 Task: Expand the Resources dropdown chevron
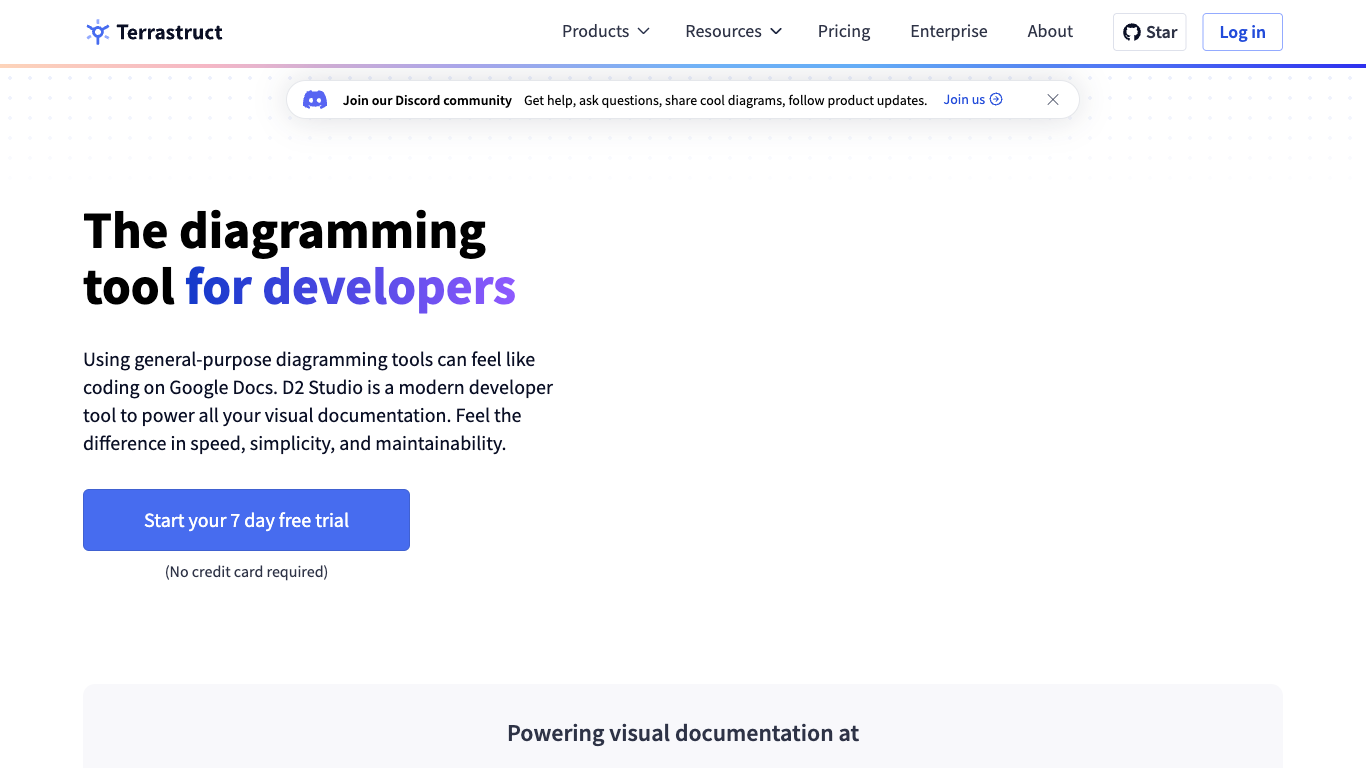[775, 31]
